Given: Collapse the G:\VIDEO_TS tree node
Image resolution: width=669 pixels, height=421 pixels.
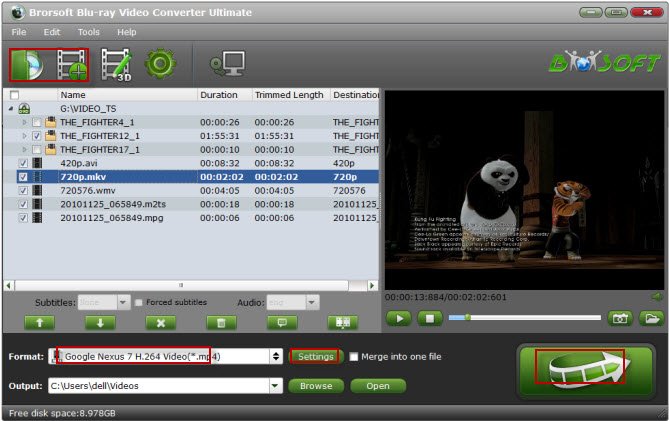Looking at the screenshot, I should (11, 109).
